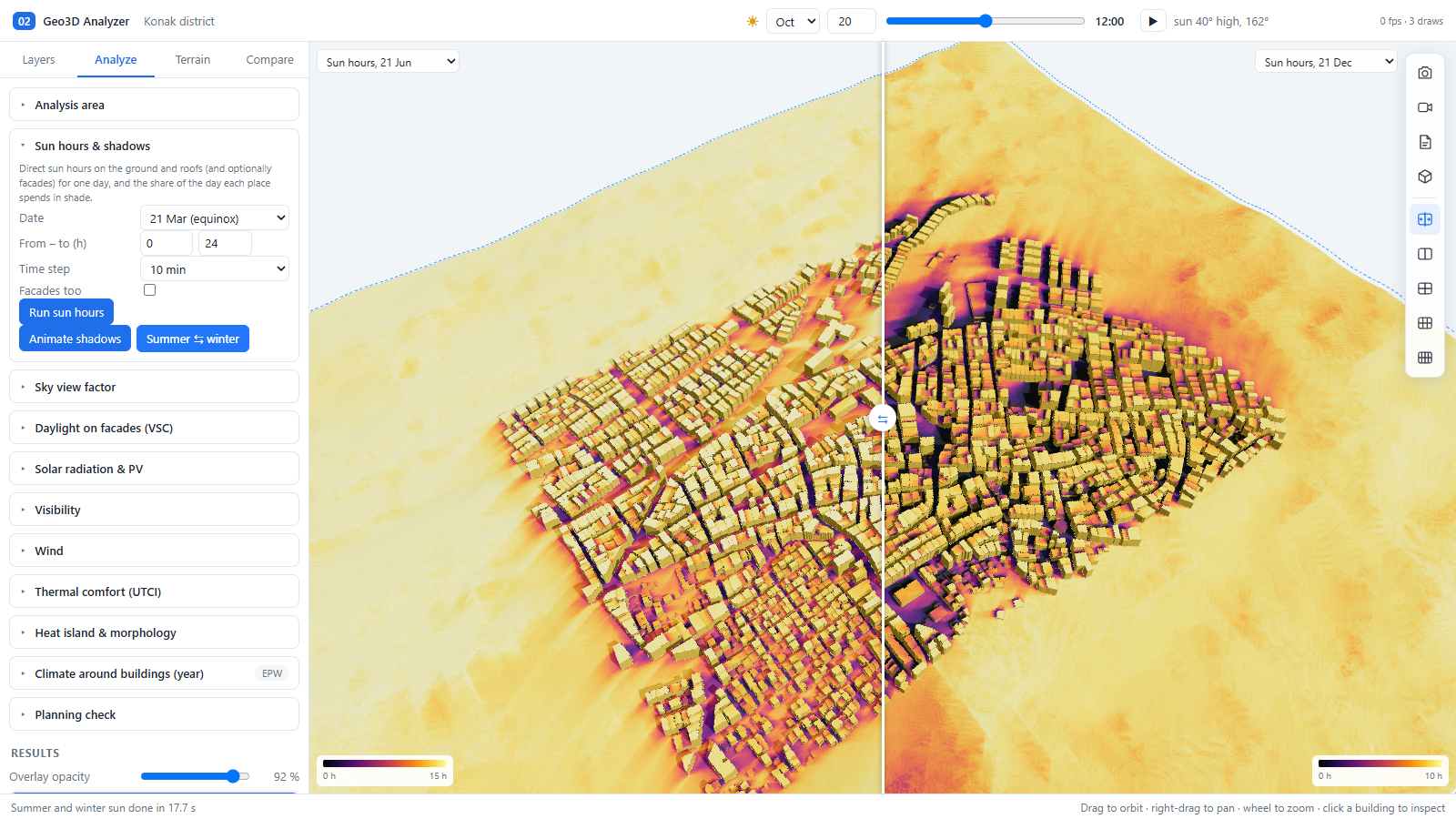
Task: Click the Summer ⇆ winter button
Action: pyautogui.click(x=193, y=339)
